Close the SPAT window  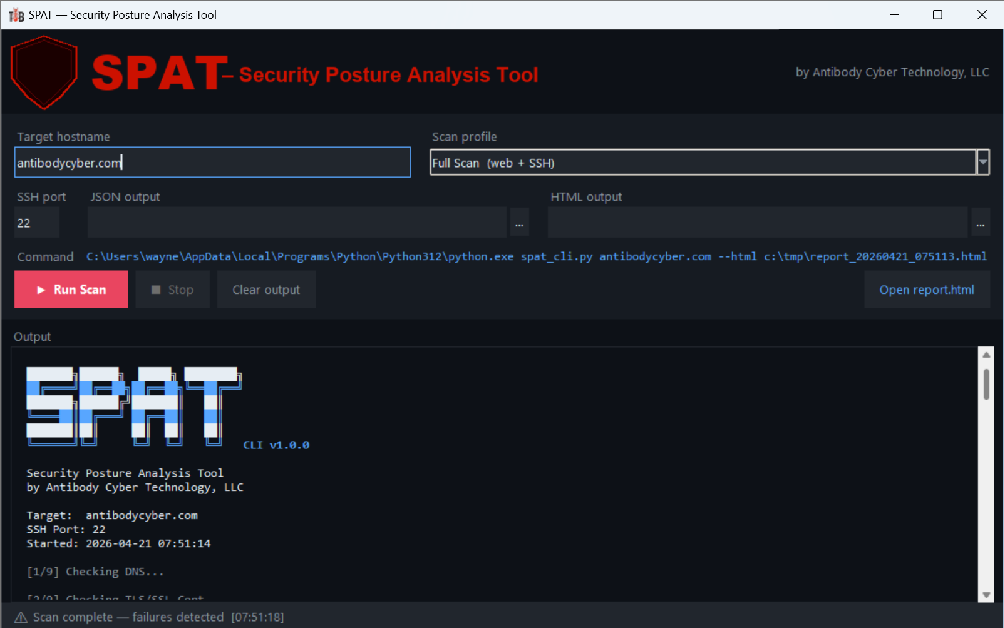click(x=981, y=15)
